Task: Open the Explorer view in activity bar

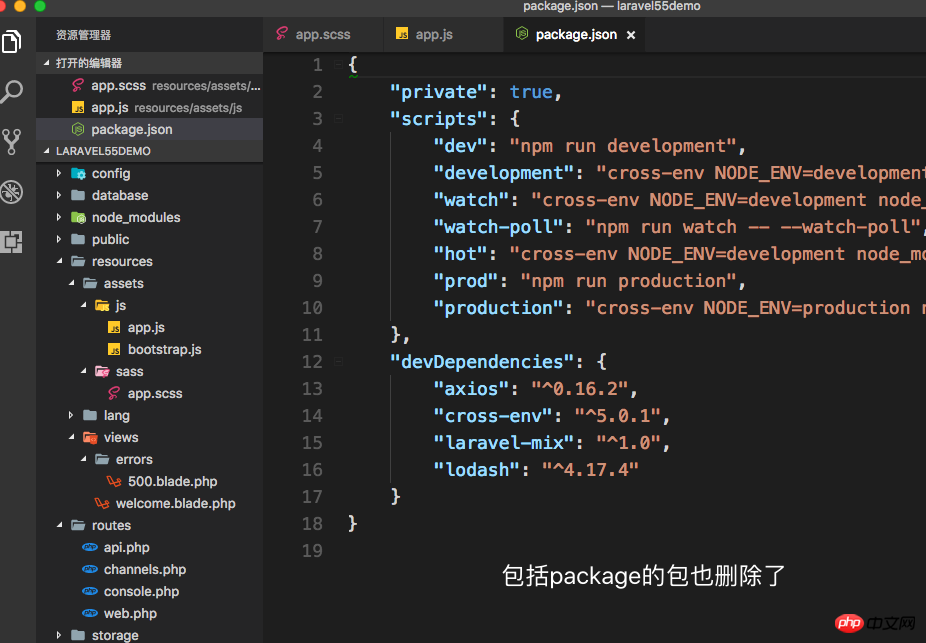Action: pyautogui.click(x=12, y=41)
